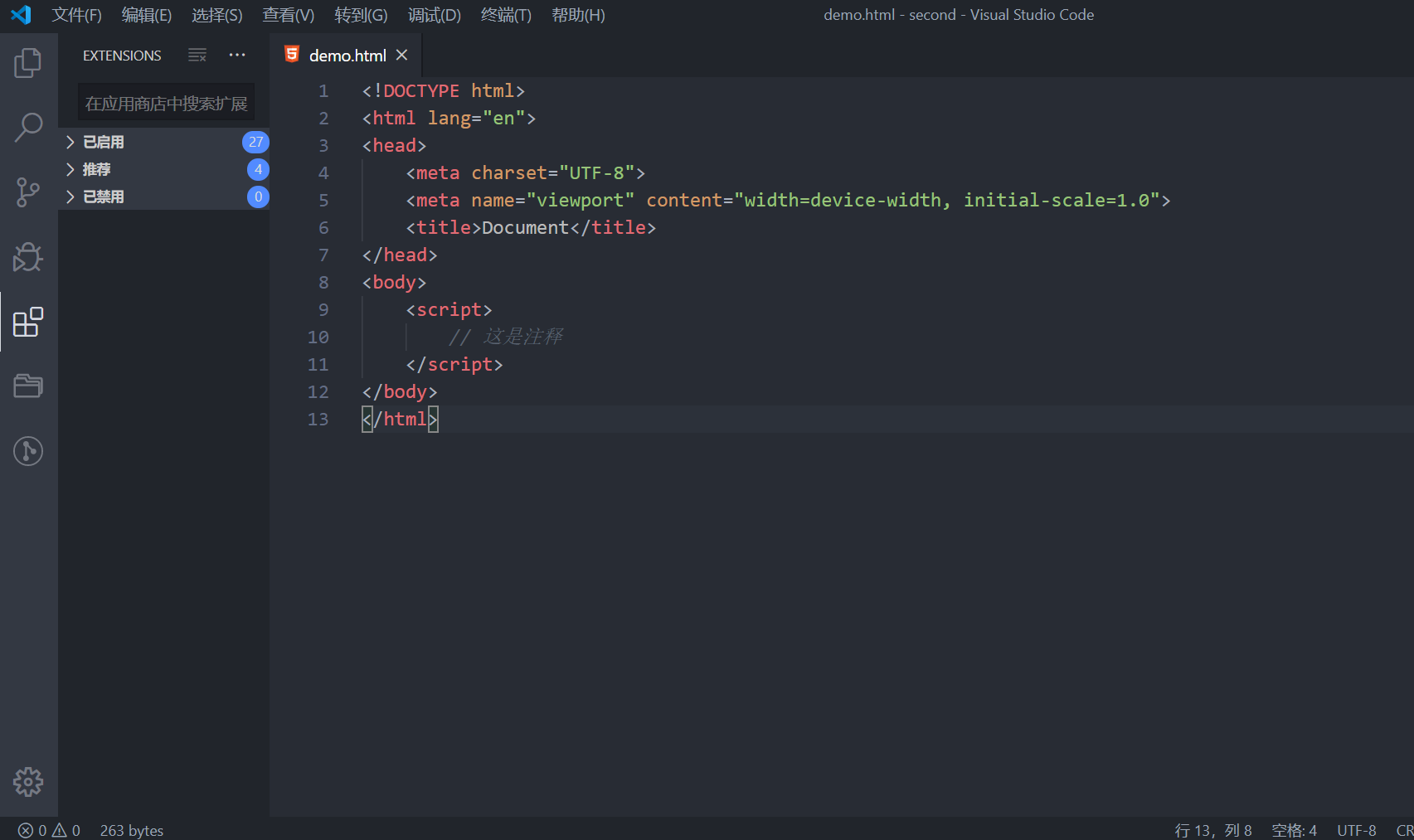Select the Extensions icon in the activity bar
Screen dimensions: 1414x840
click(x=28, y=322)
